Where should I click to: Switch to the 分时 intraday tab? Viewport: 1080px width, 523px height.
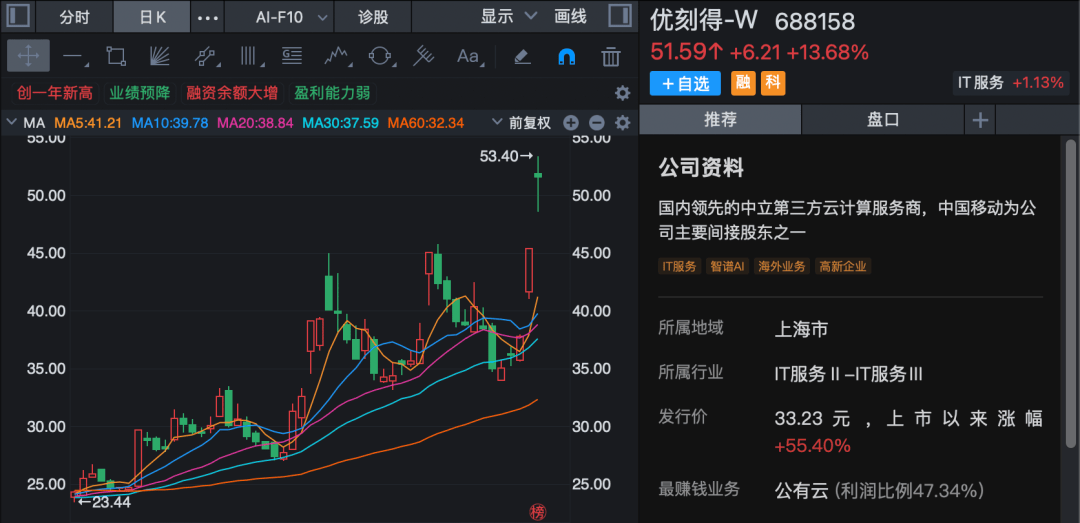pyautogui.click(x=74, y=17)
